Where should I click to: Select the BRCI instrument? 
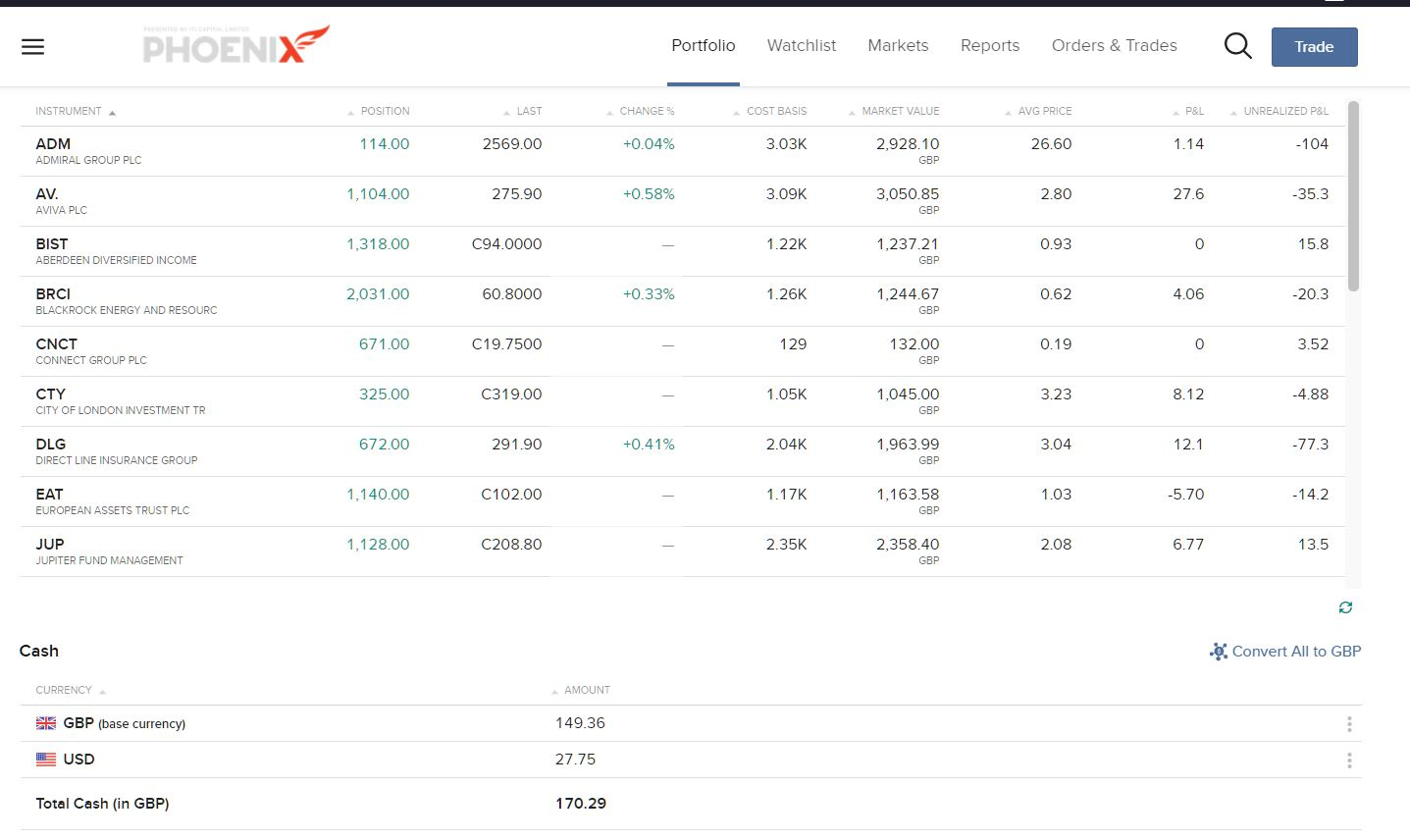pyautogui.click(x=683, y=301)
